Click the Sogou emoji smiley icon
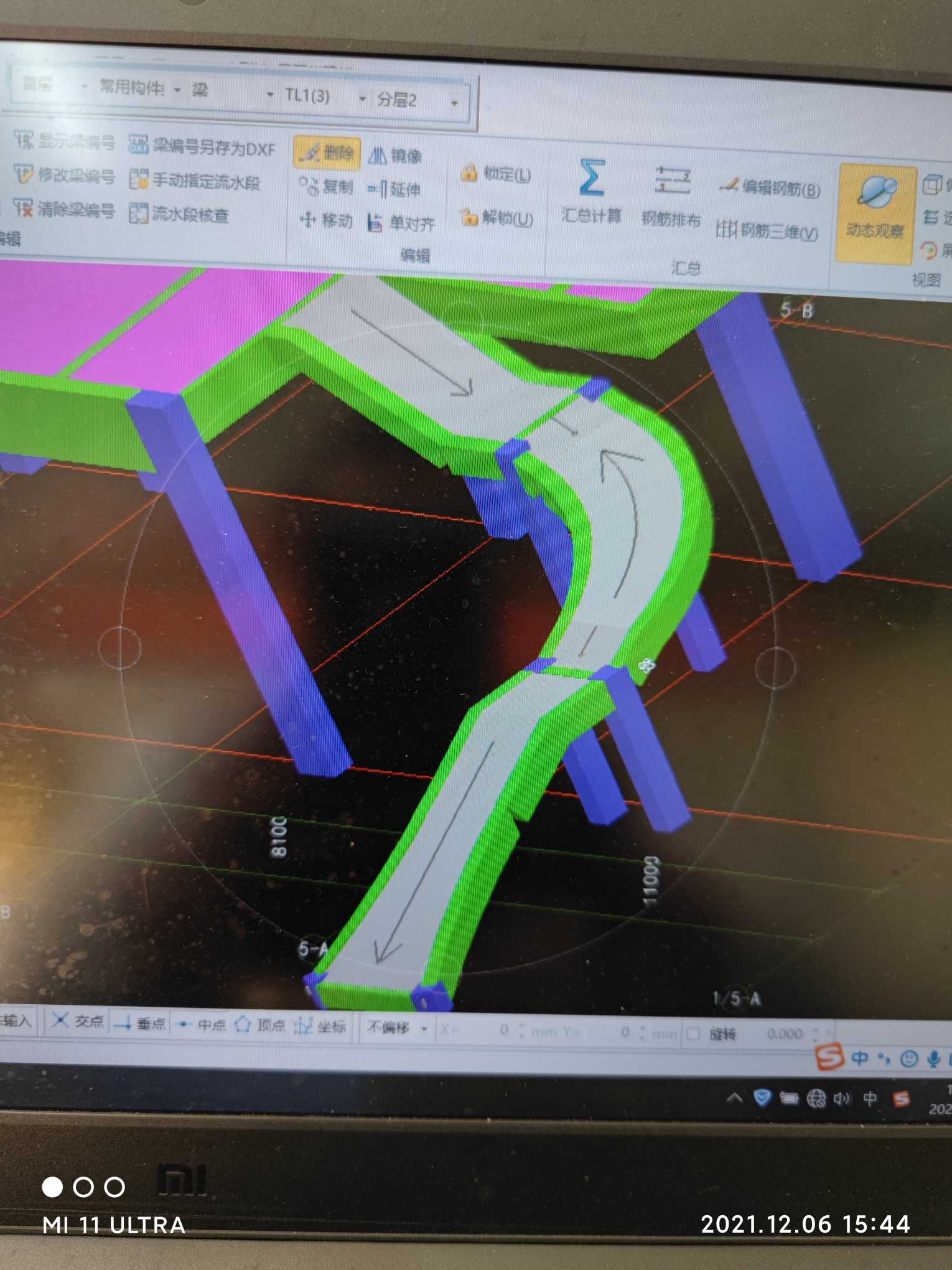952x1270 pixels. pos(909,1058)
